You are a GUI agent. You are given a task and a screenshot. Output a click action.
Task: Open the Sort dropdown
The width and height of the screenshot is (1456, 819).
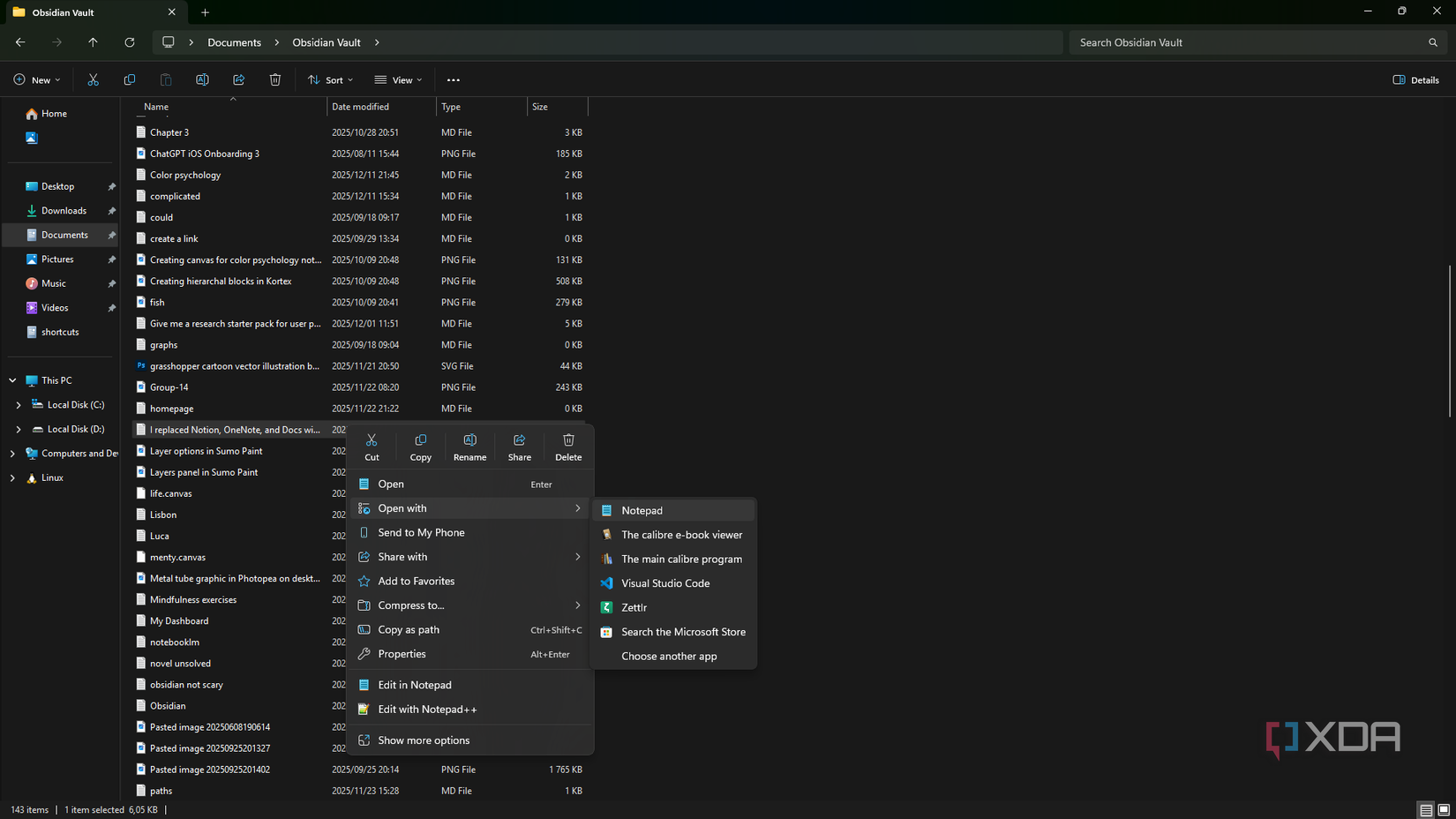coord(331,79)
